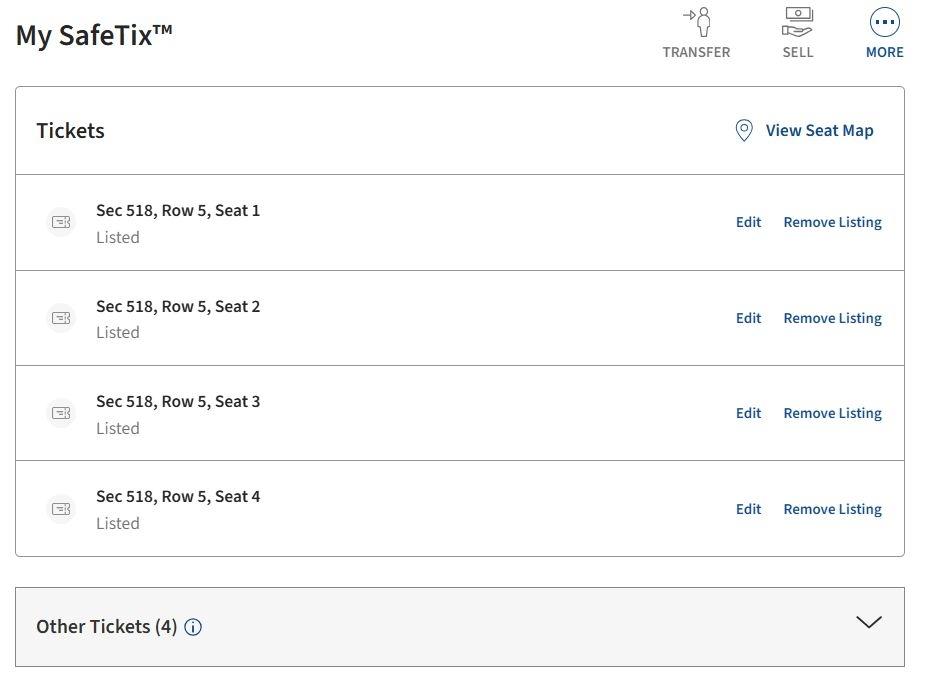Edit the Seat 1 listing
Screen dimensions: 937x685
pos(748,223)
